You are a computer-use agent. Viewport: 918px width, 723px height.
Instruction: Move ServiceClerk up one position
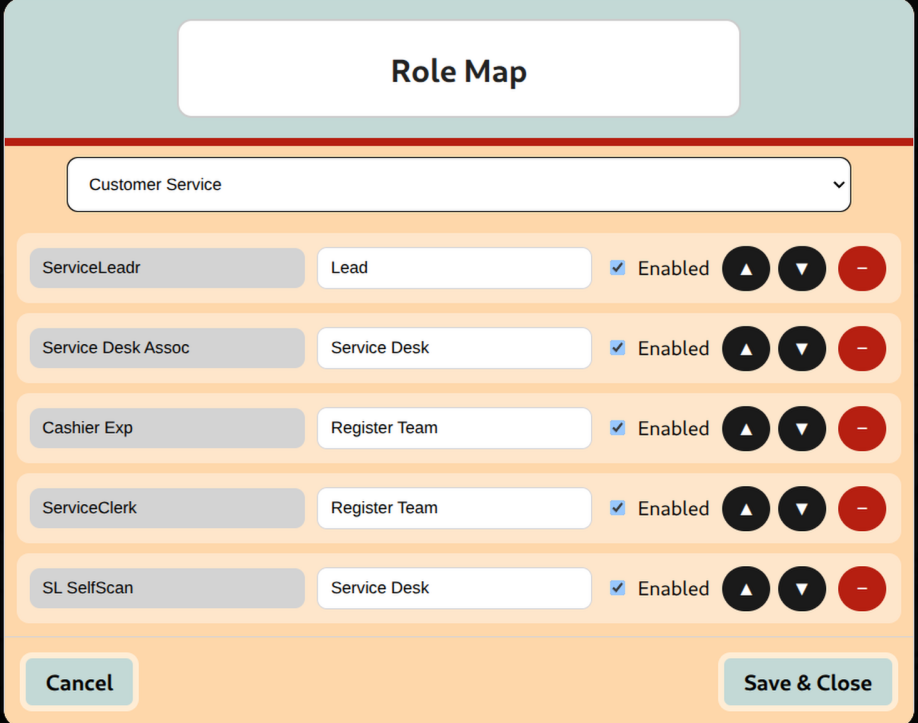point(745,508)
